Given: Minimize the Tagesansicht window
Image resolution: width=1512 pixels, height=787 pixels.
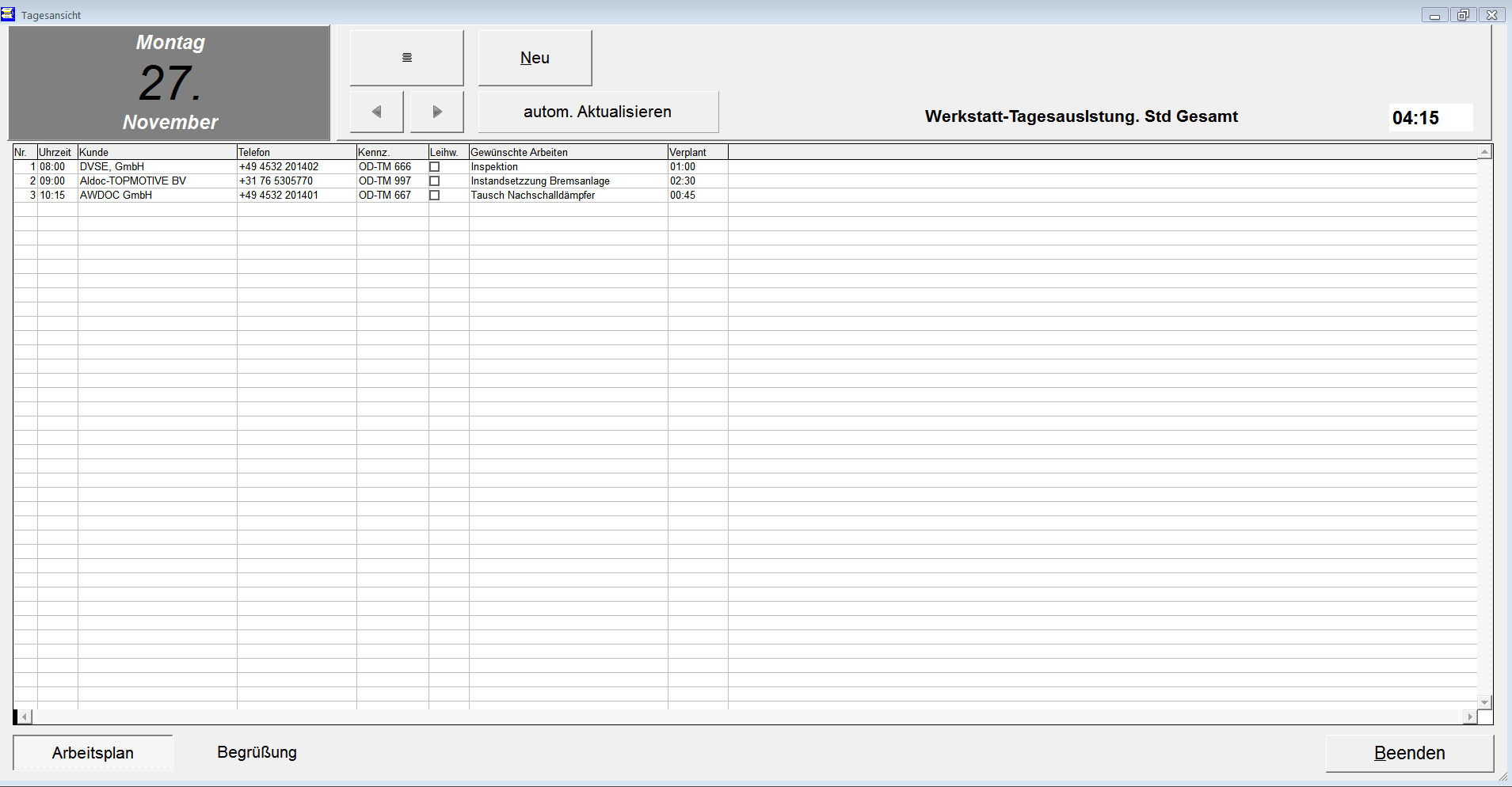Looking at the screenshot, I should point(1434,15).
